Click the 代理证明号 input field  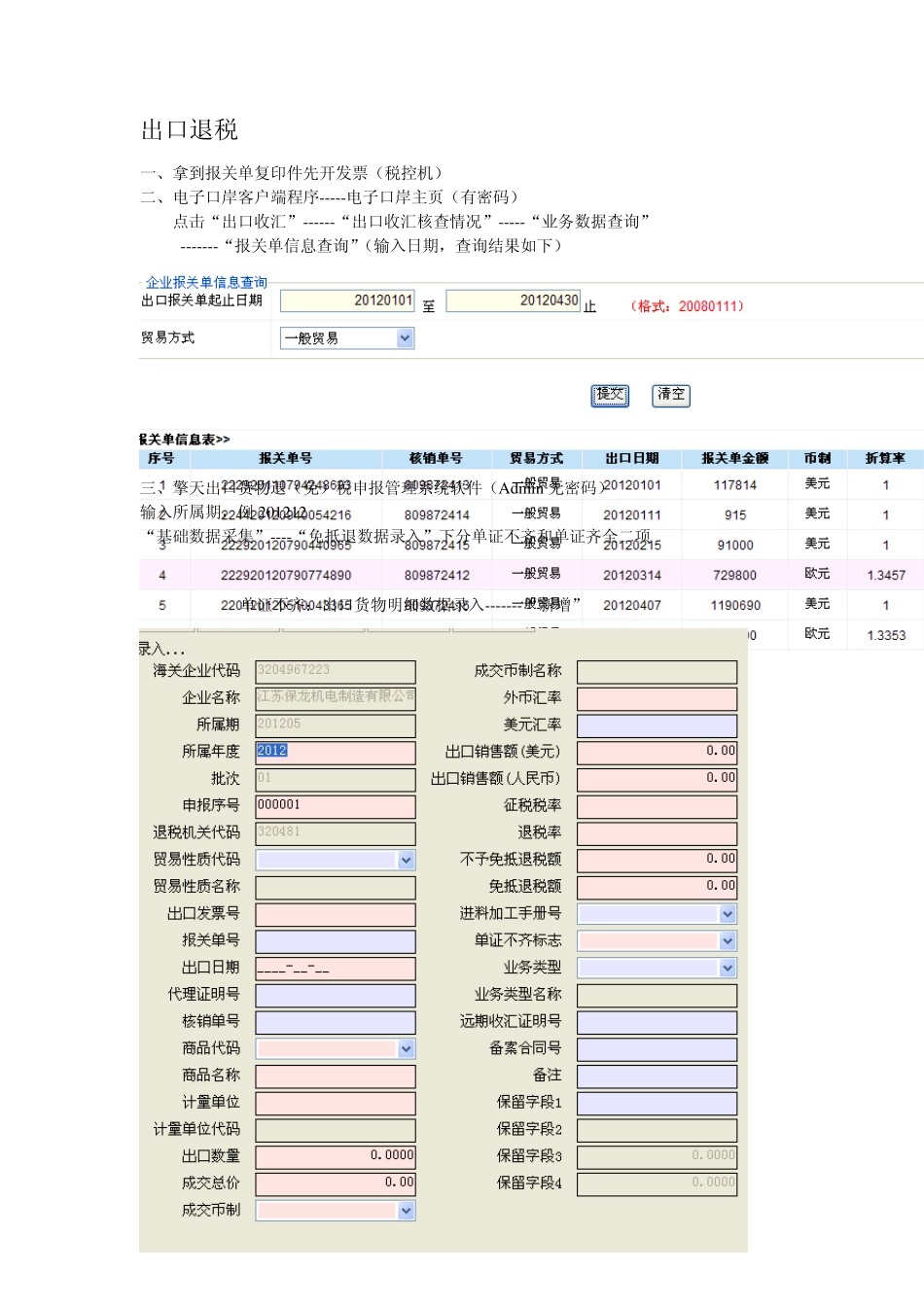pos(336,995)
